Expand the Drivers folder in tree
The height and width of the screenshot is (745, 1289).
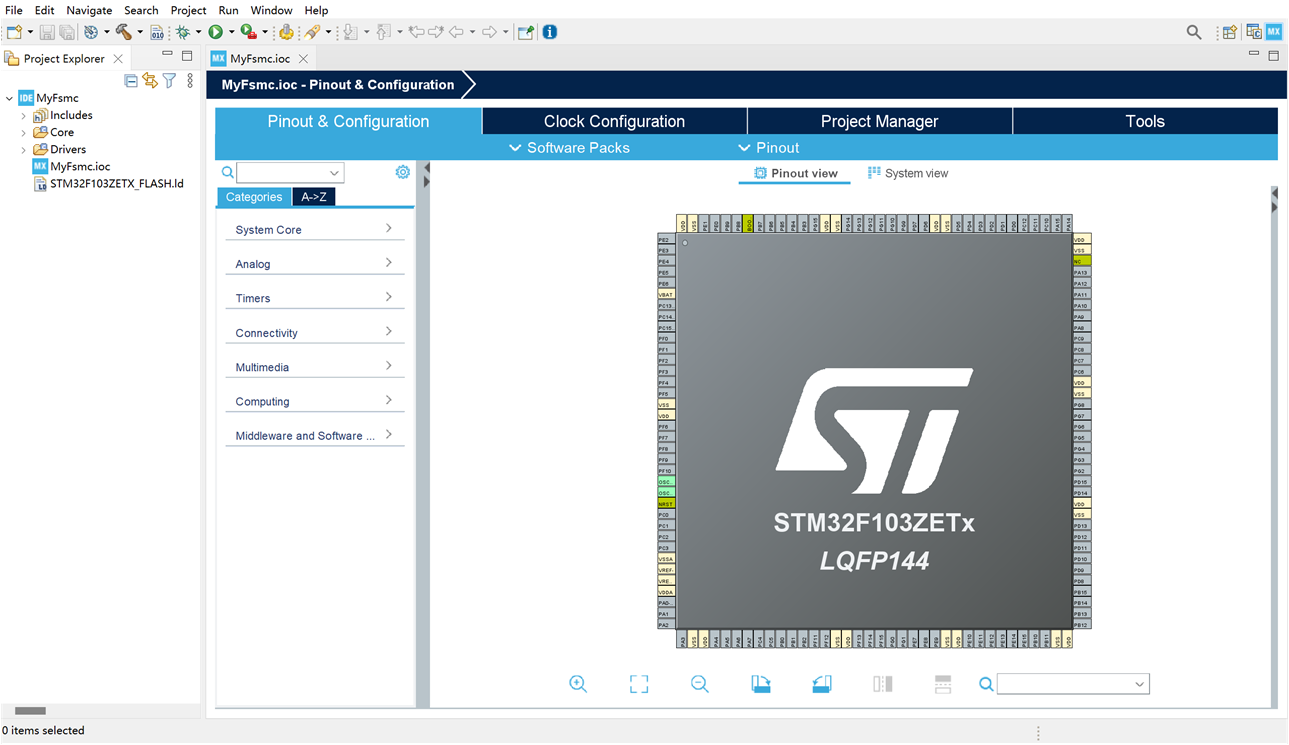point(24,150)
